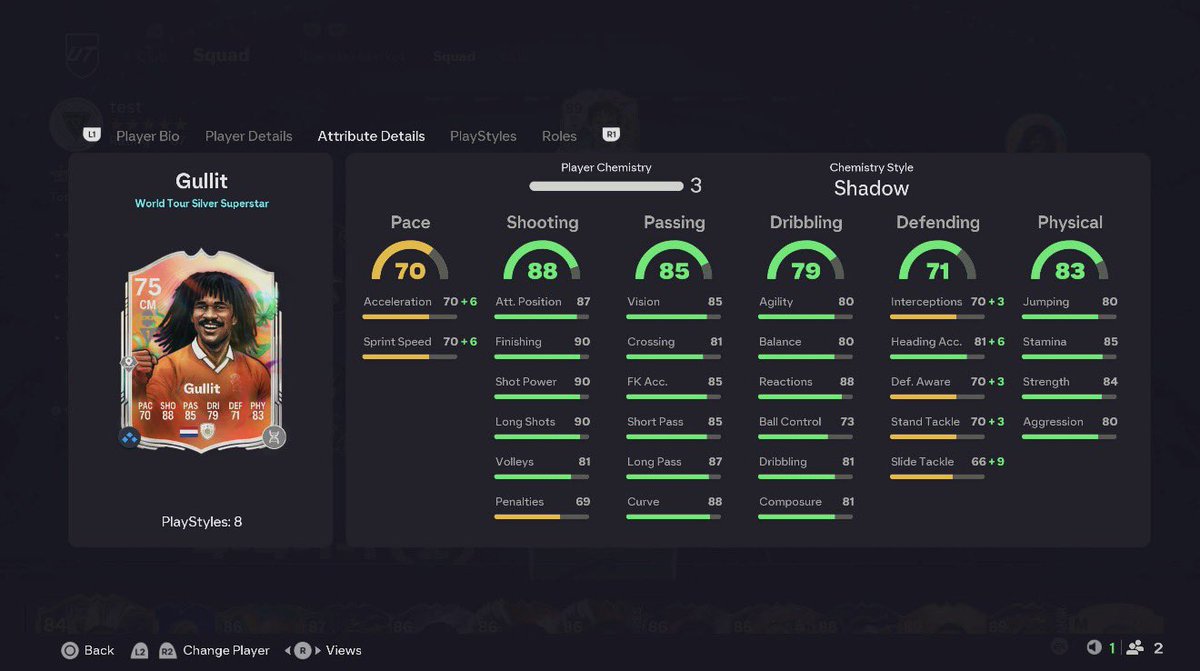Click the Short Pass stat row
Screen dimensions: 1200x671
click(x=674, y=426)
